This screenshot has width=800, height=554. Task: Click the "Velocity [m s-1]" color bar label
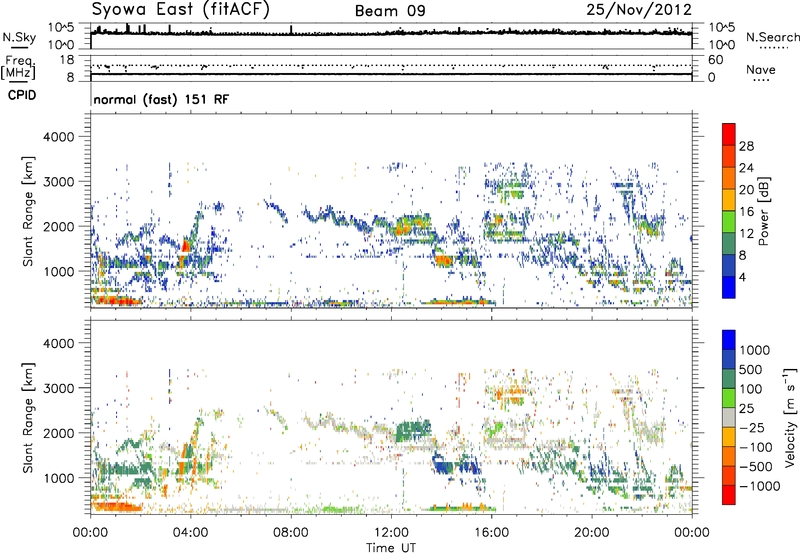[791, 417]
